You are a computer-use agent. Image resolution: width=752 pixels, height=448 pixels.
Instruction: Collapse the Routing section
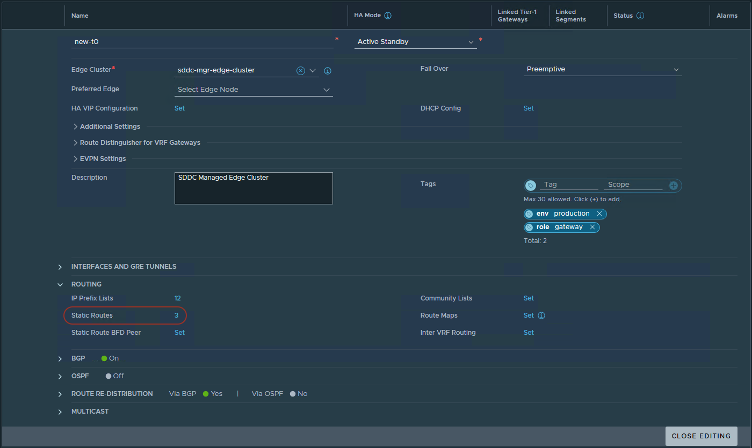61,284
